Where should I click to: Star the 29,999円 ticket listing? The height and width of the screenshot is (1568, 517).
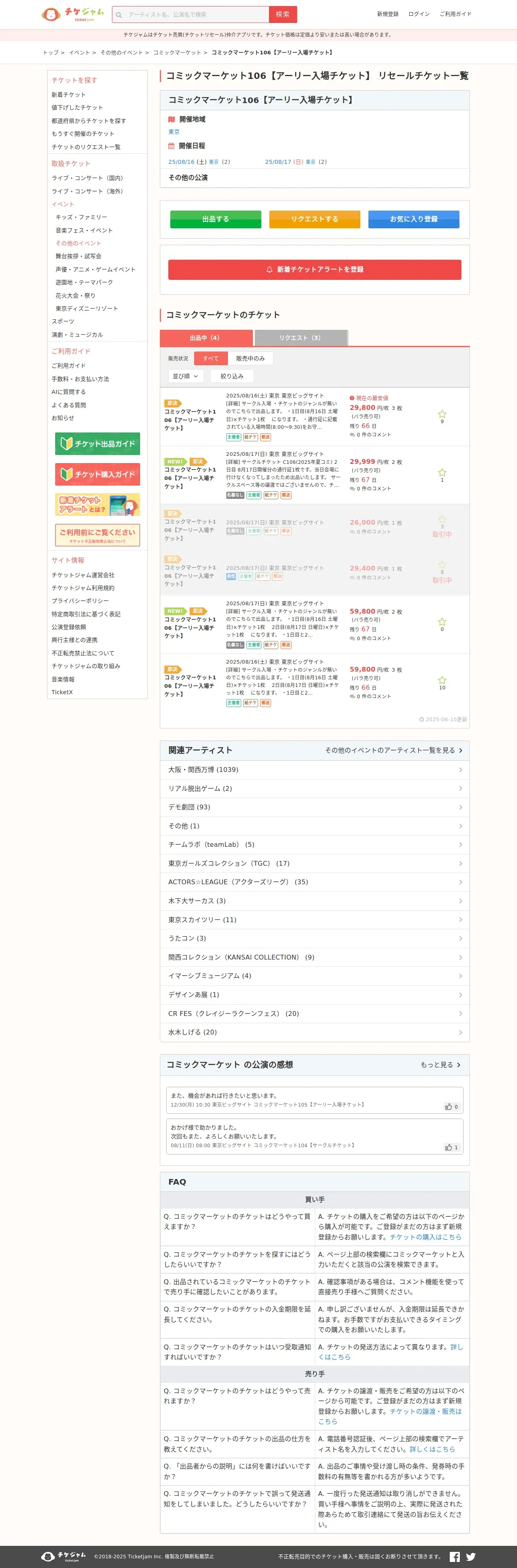(x=442, y=472)
